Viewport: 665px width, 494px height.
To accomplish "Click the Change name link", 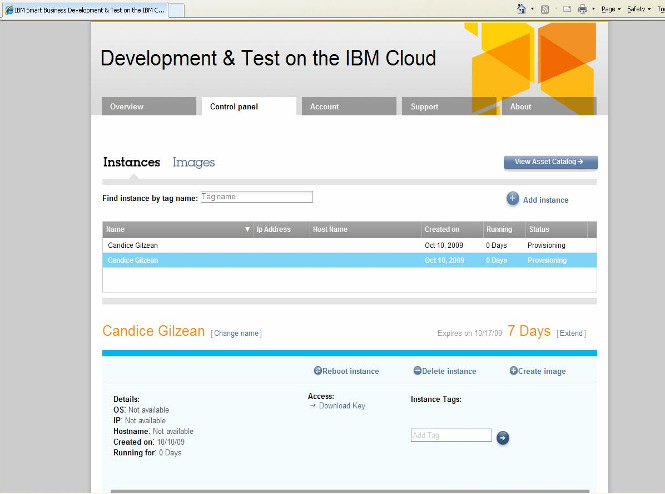I will click(x=236, y=333).
